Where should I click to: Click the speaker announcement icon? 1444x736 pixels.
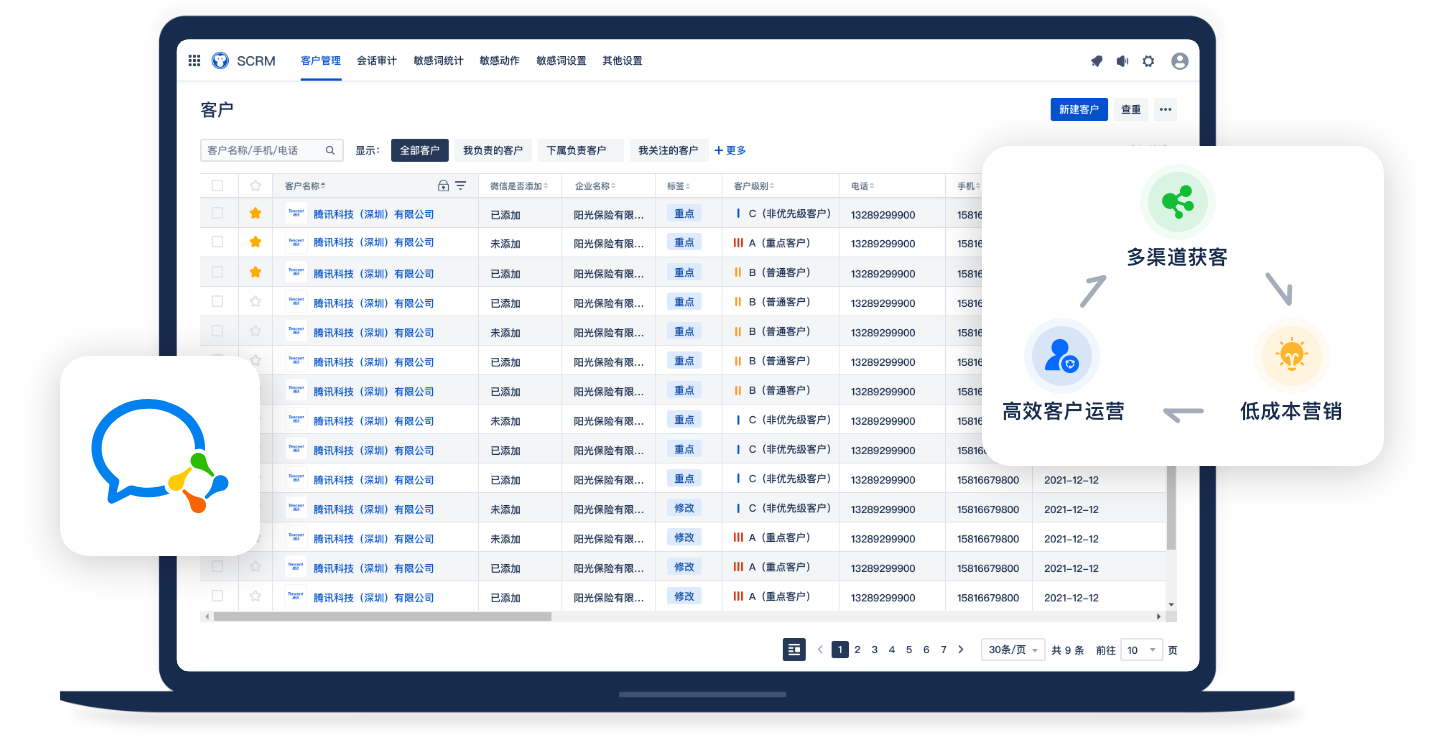[1122, 61]
